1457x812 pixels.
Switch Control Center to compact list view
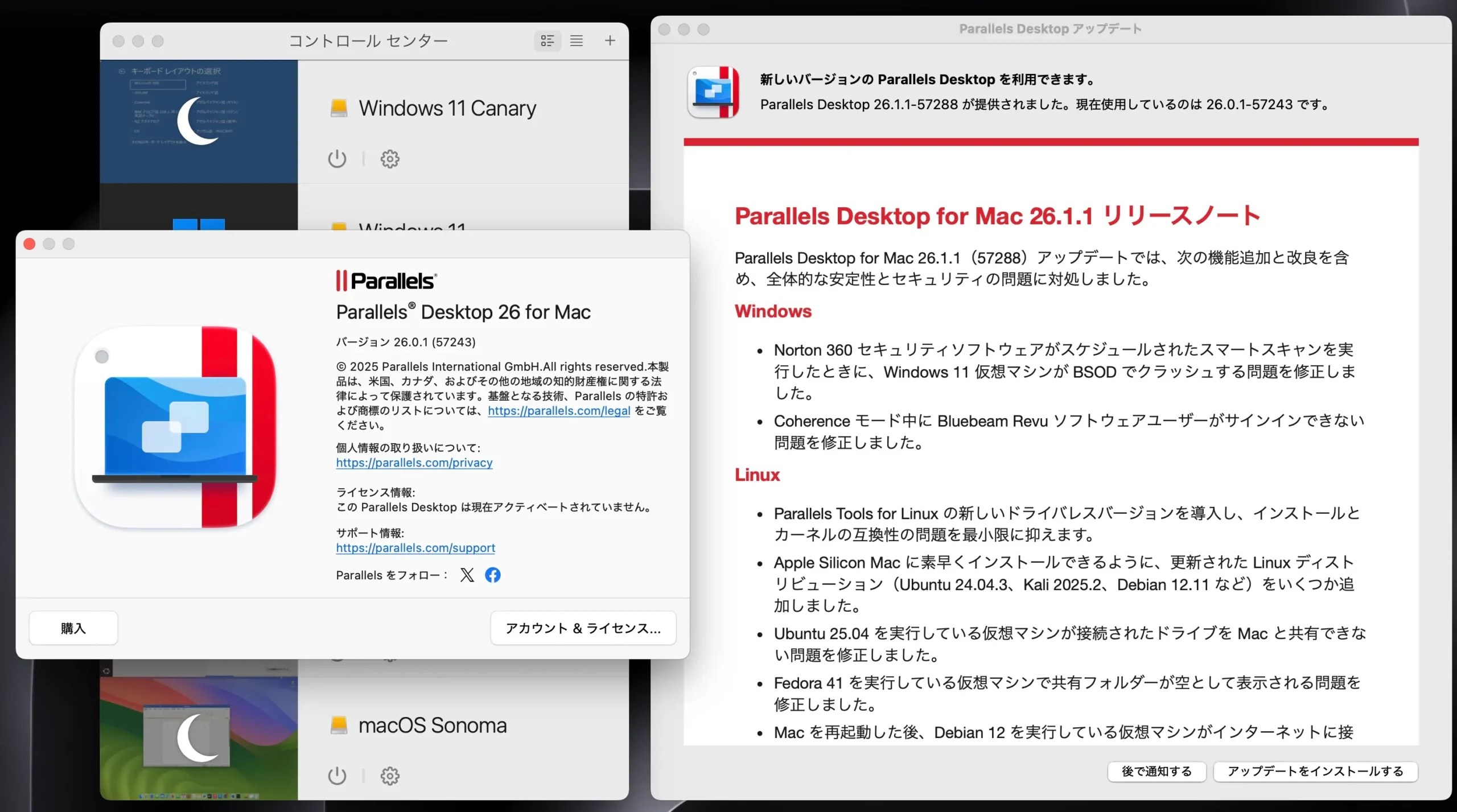(x=577, y=41)
